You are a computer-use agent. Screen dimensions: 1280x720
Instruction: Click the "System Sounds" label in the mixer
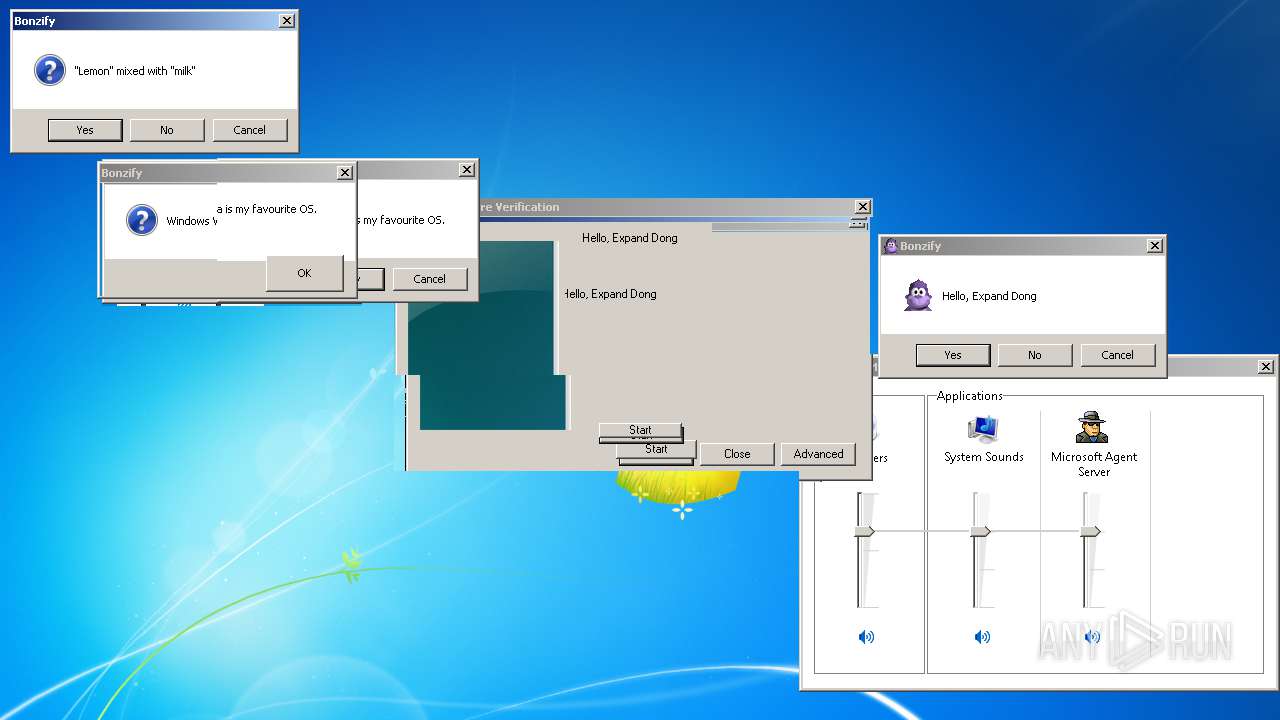[x=984, y=457]
